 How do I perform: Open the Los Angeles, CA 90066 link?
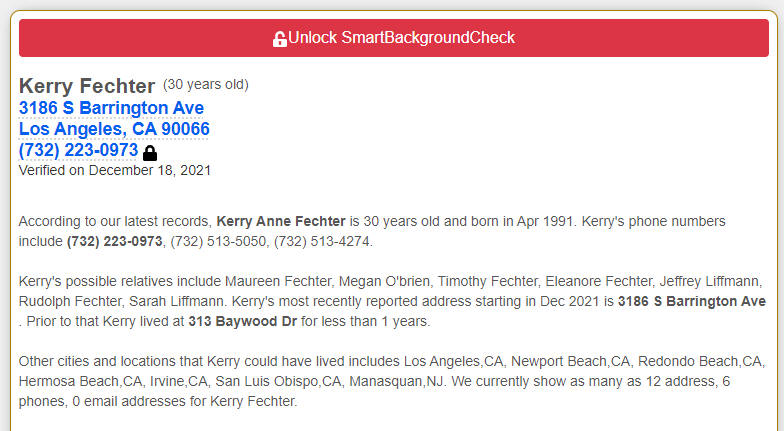click(x=114, y=129)
